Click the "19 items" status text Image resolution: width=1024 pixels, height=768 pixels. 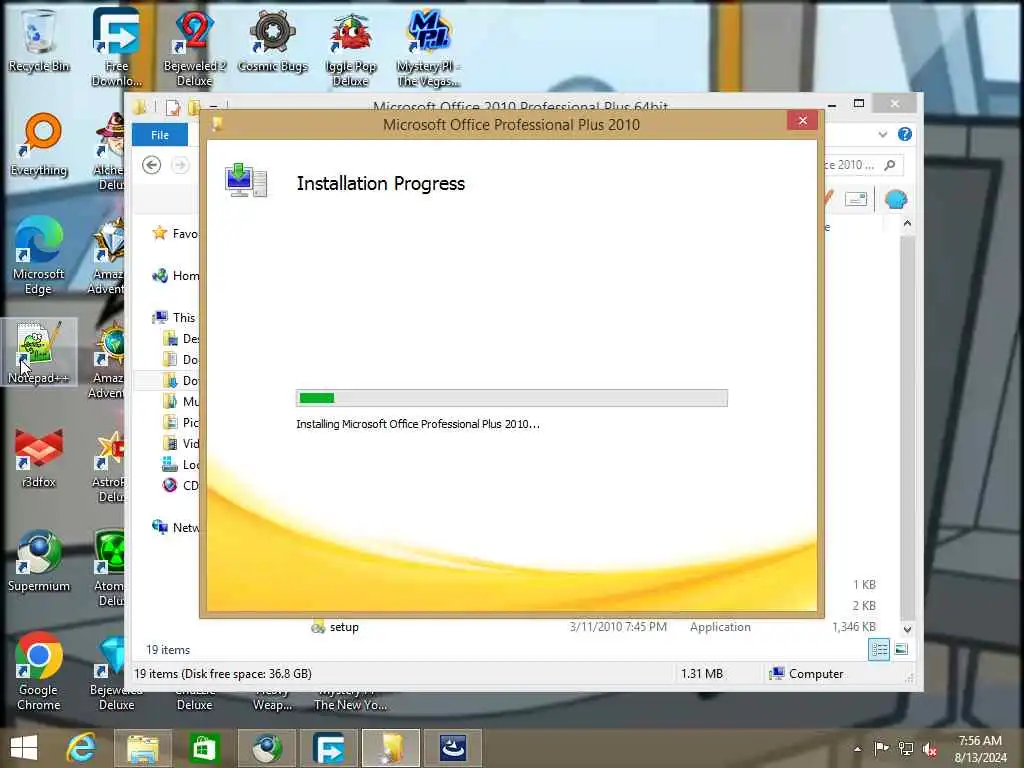(x=168, y=650)
